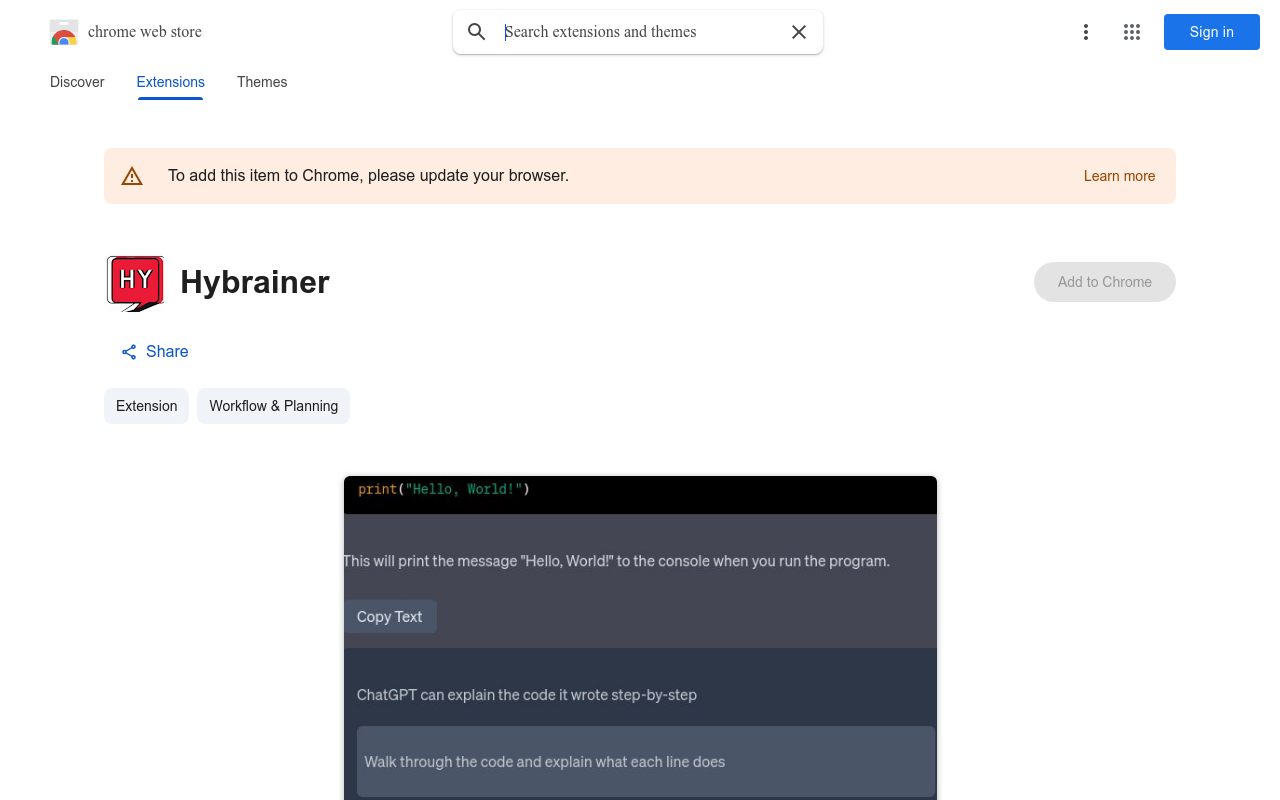
Task: Click the warning triangle icon in banner
Action: pyautogui.click(x=132, y=176)
